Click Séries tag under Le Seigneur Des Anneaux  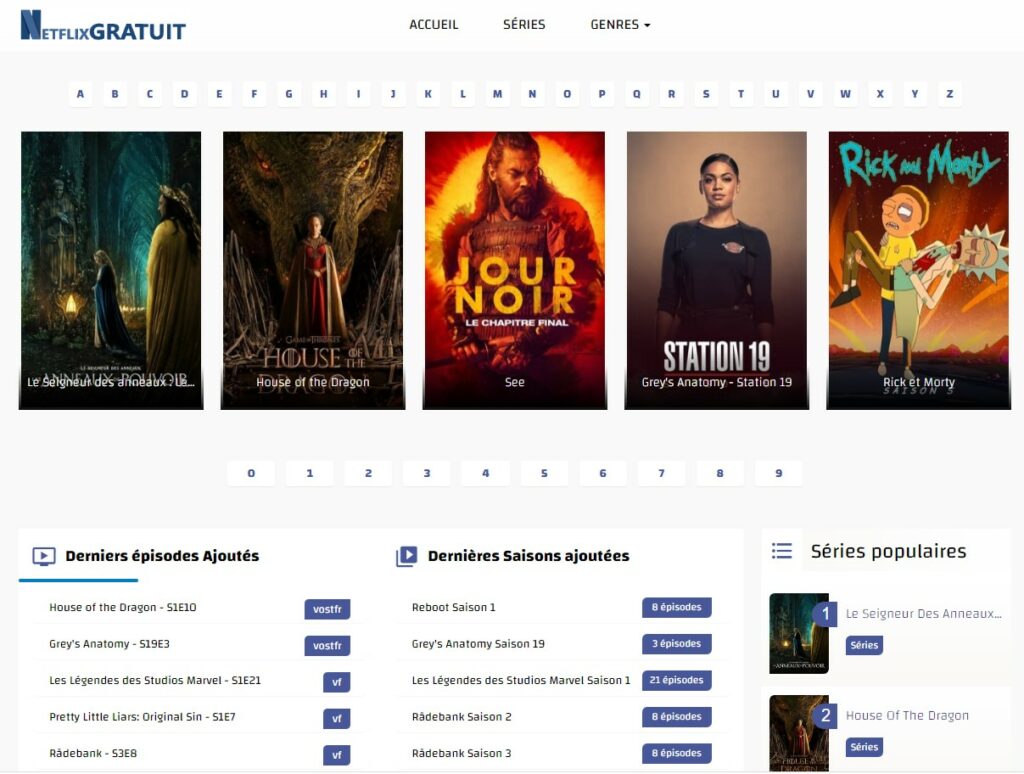(x=864, y=645)
